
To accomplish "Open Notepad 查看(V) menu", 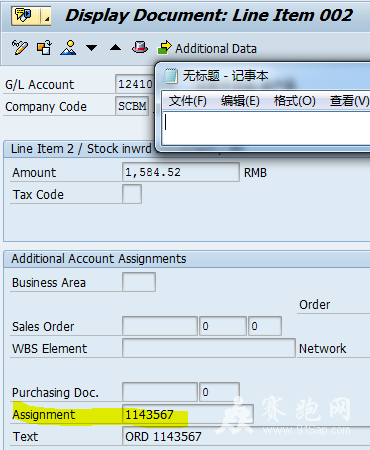I will pos(349,100).
